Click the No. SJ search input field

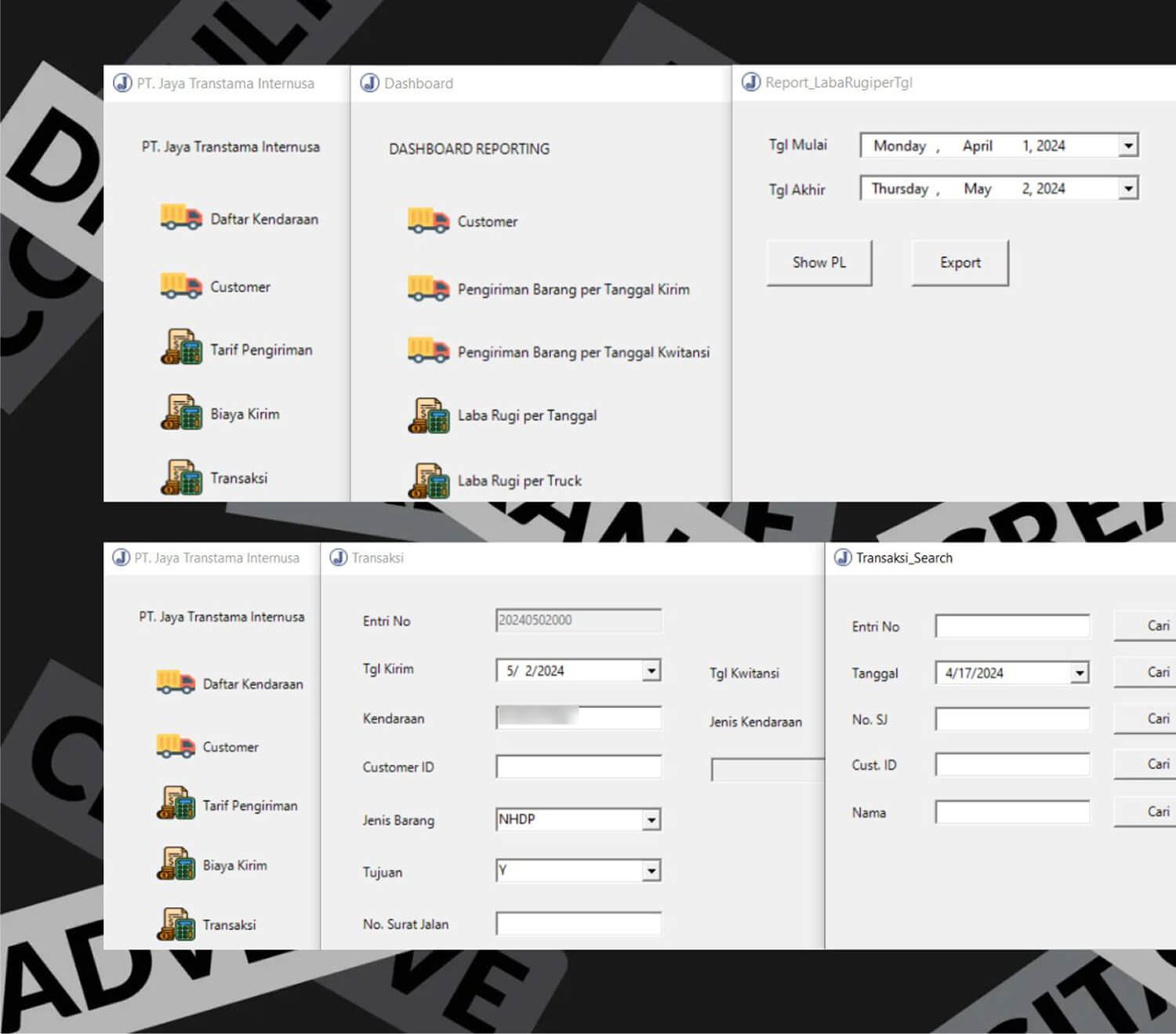point(1012,719)
